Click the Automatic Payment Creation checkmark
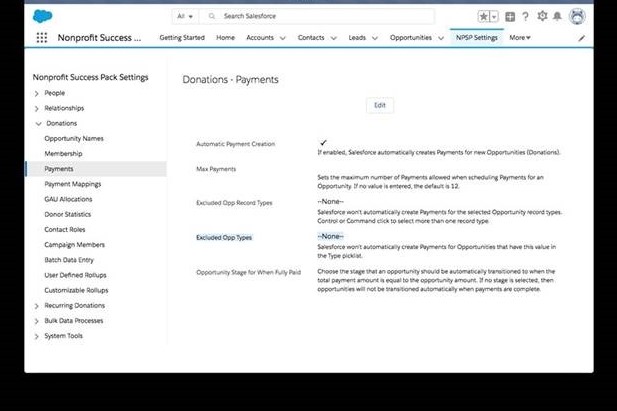 tap(323, 143)
